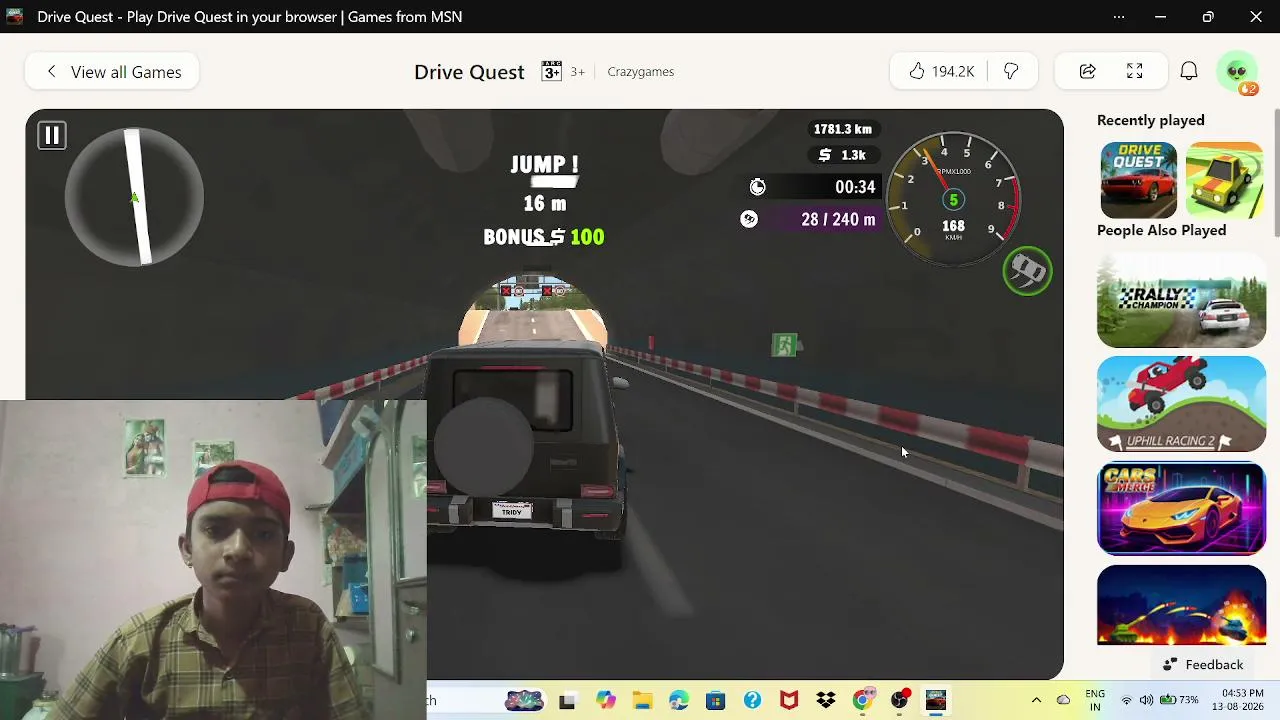
Task: Click the 00:34 timer value
Action: tap(855, 187)
